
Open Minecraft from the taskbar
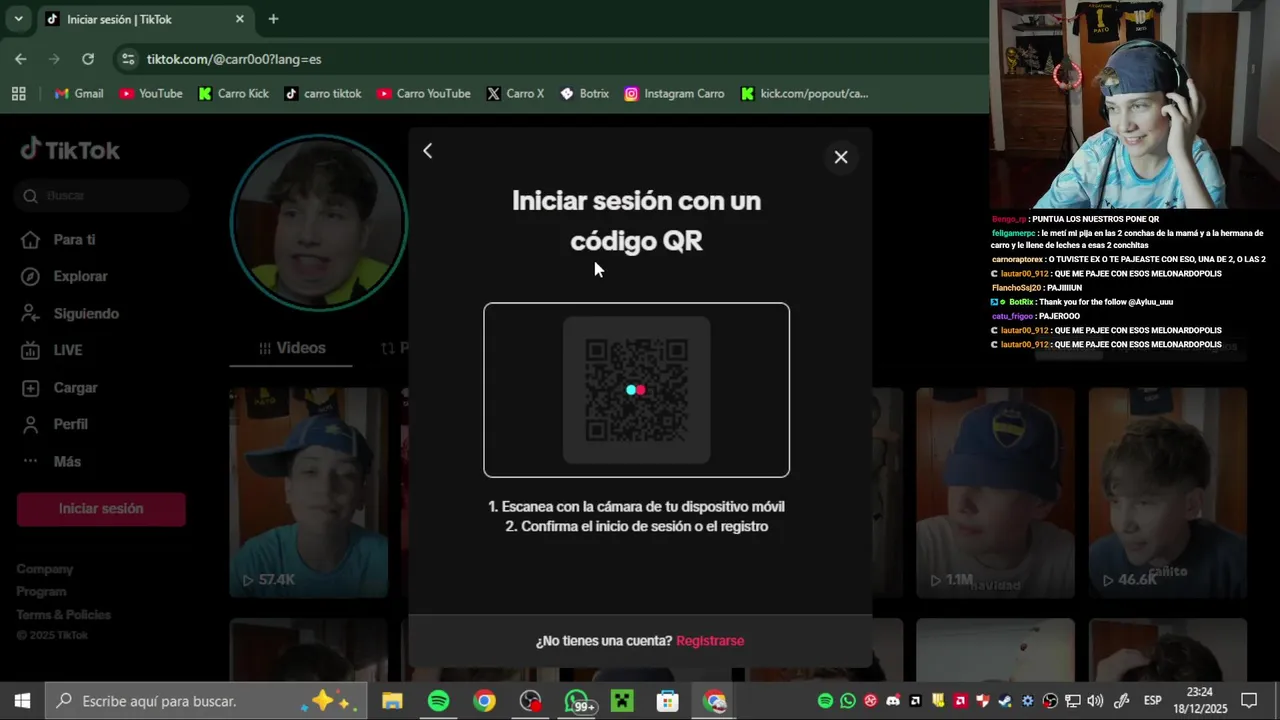pyautogui.click(x=622, y=701)
